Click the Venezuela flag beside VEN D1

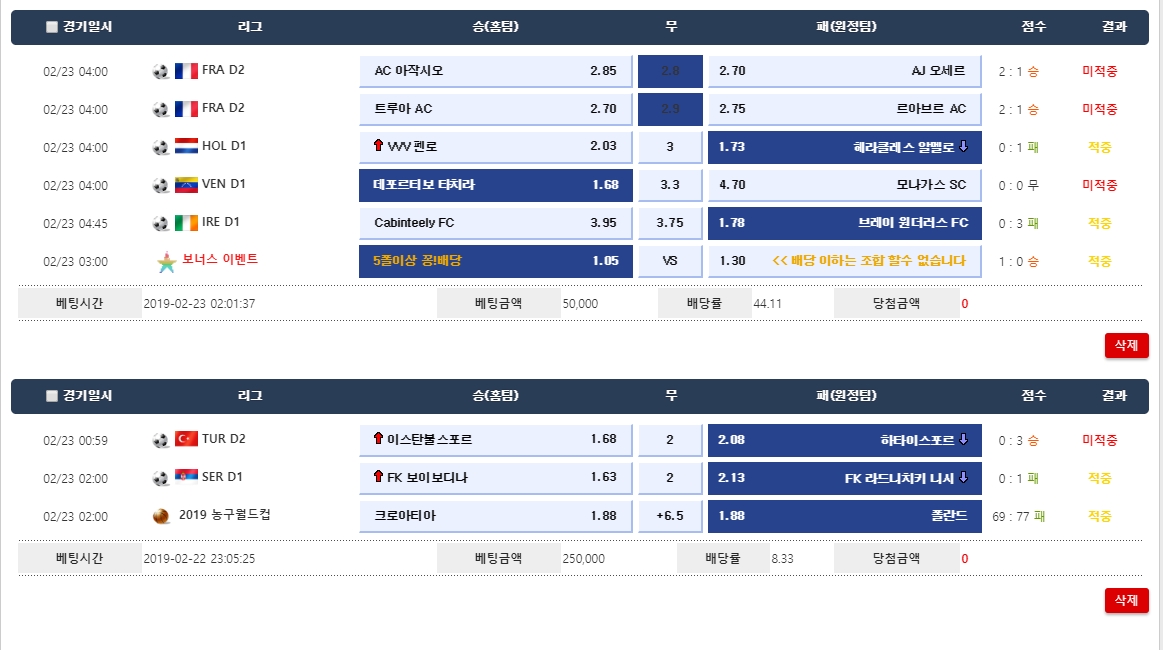[186, 184]
